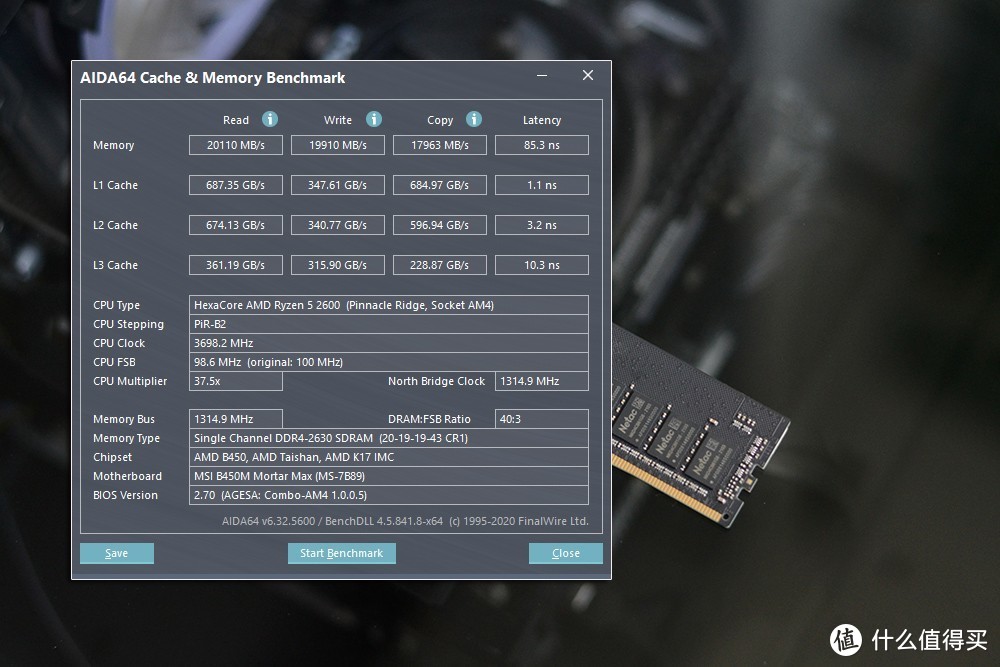Click the Motherboard label
Screen dimensions: 1000x667
128,476
